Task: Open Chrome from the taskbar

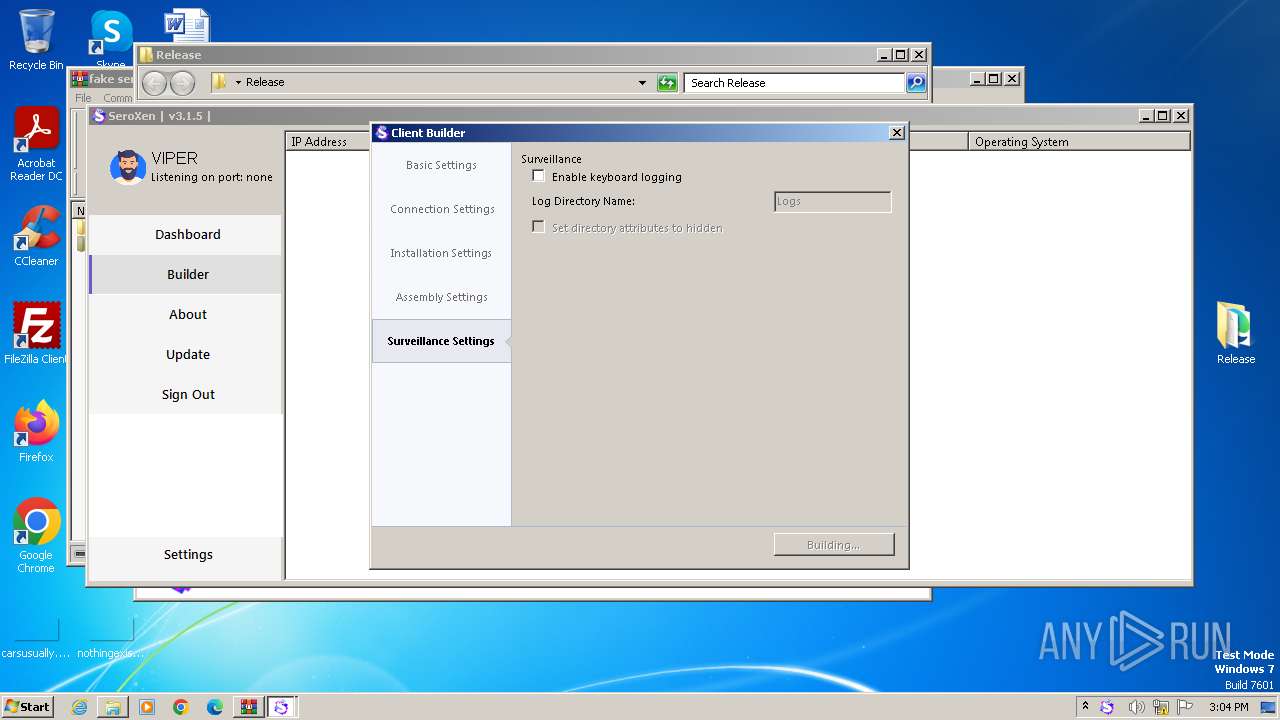Action: pos(181,707)
